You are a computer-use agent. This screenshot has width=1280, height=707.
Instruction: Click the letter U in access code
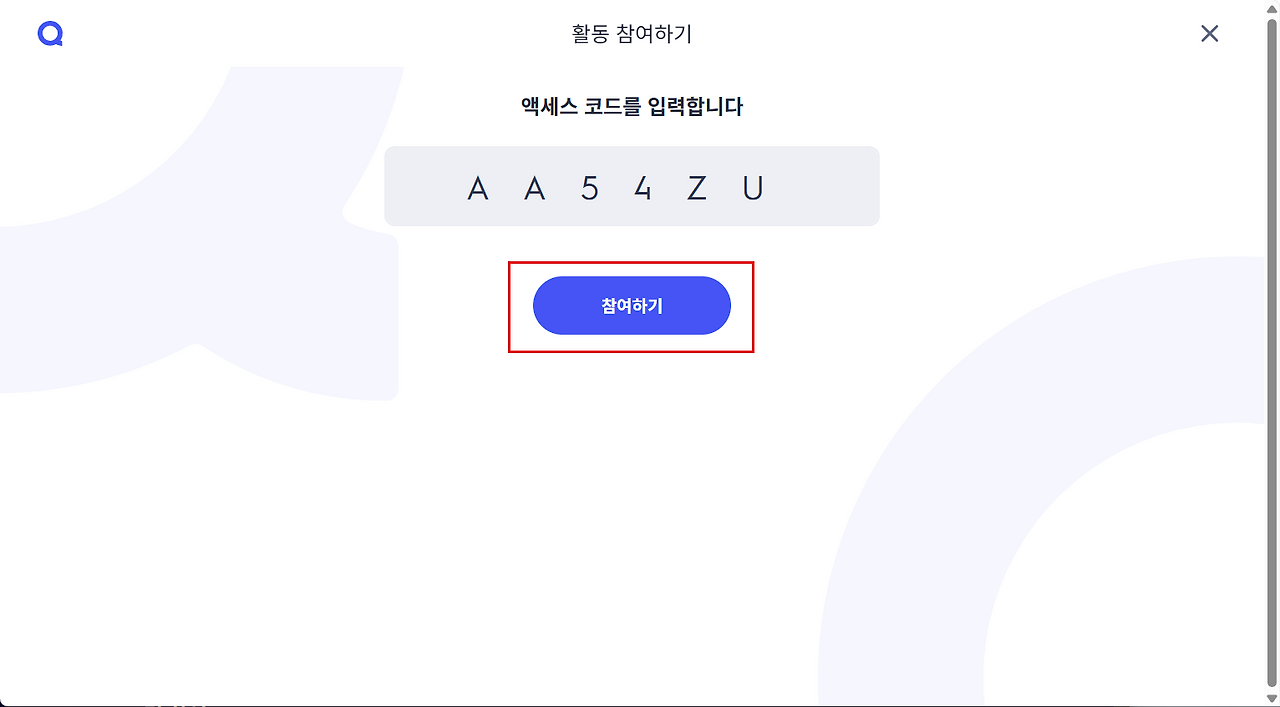click(x=753, y=188)
